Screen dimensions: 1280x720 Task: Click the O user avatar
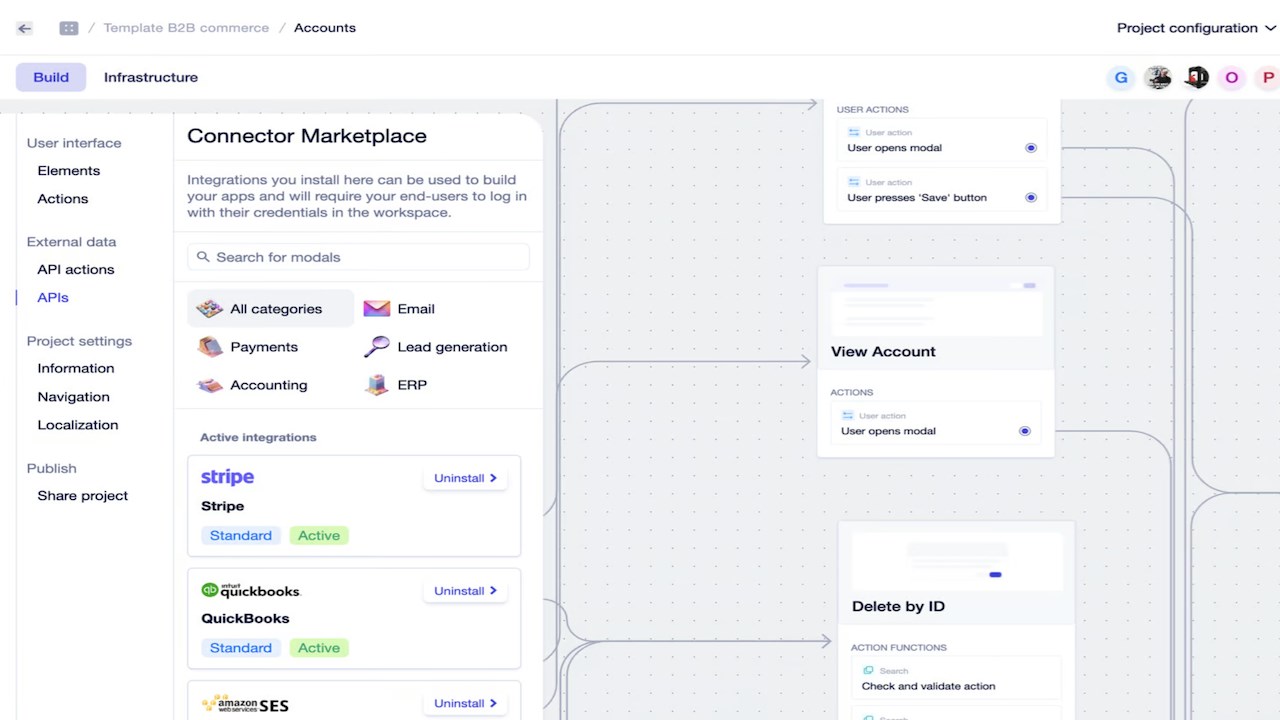click(1232, 77)
